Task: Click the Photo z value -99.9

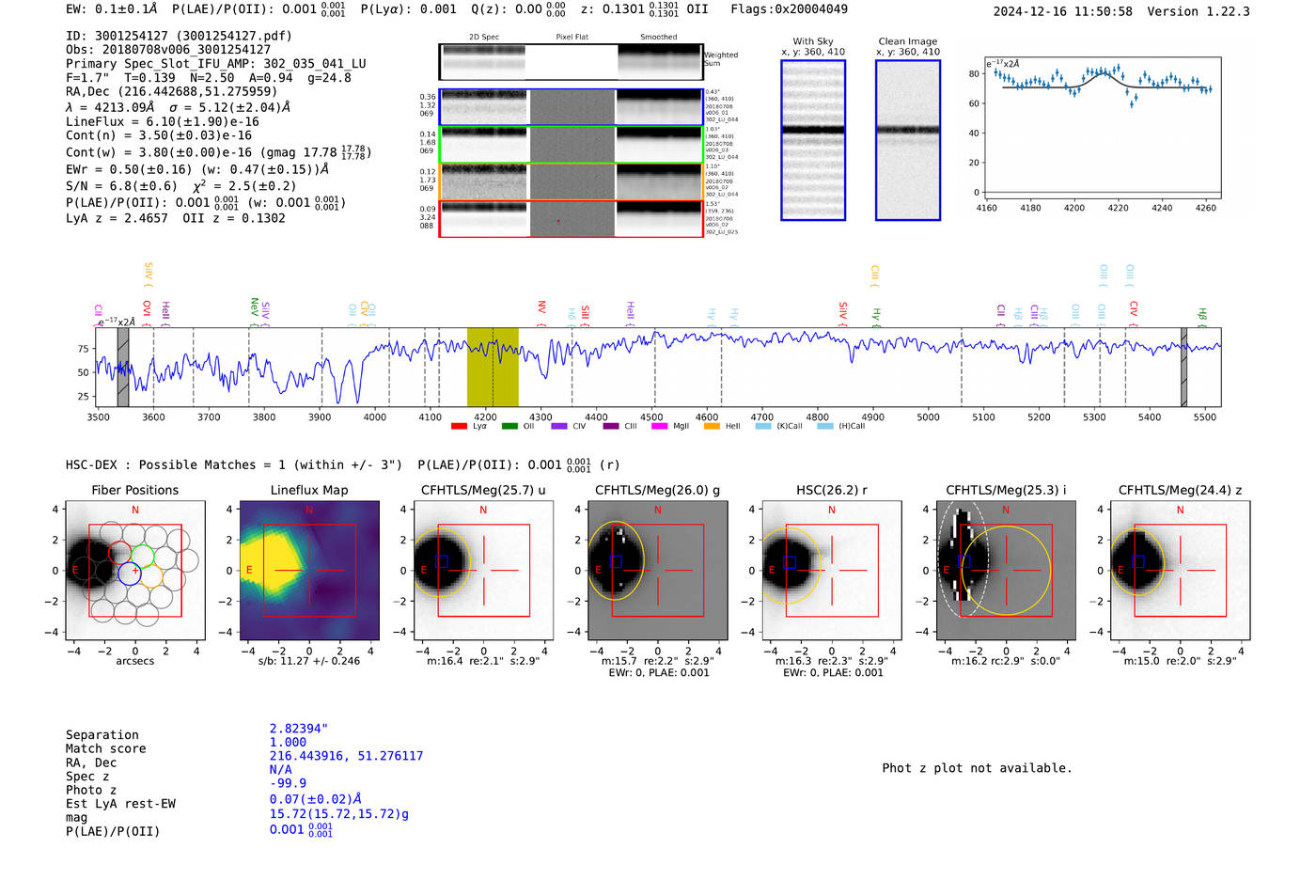Action: [288, 783]
